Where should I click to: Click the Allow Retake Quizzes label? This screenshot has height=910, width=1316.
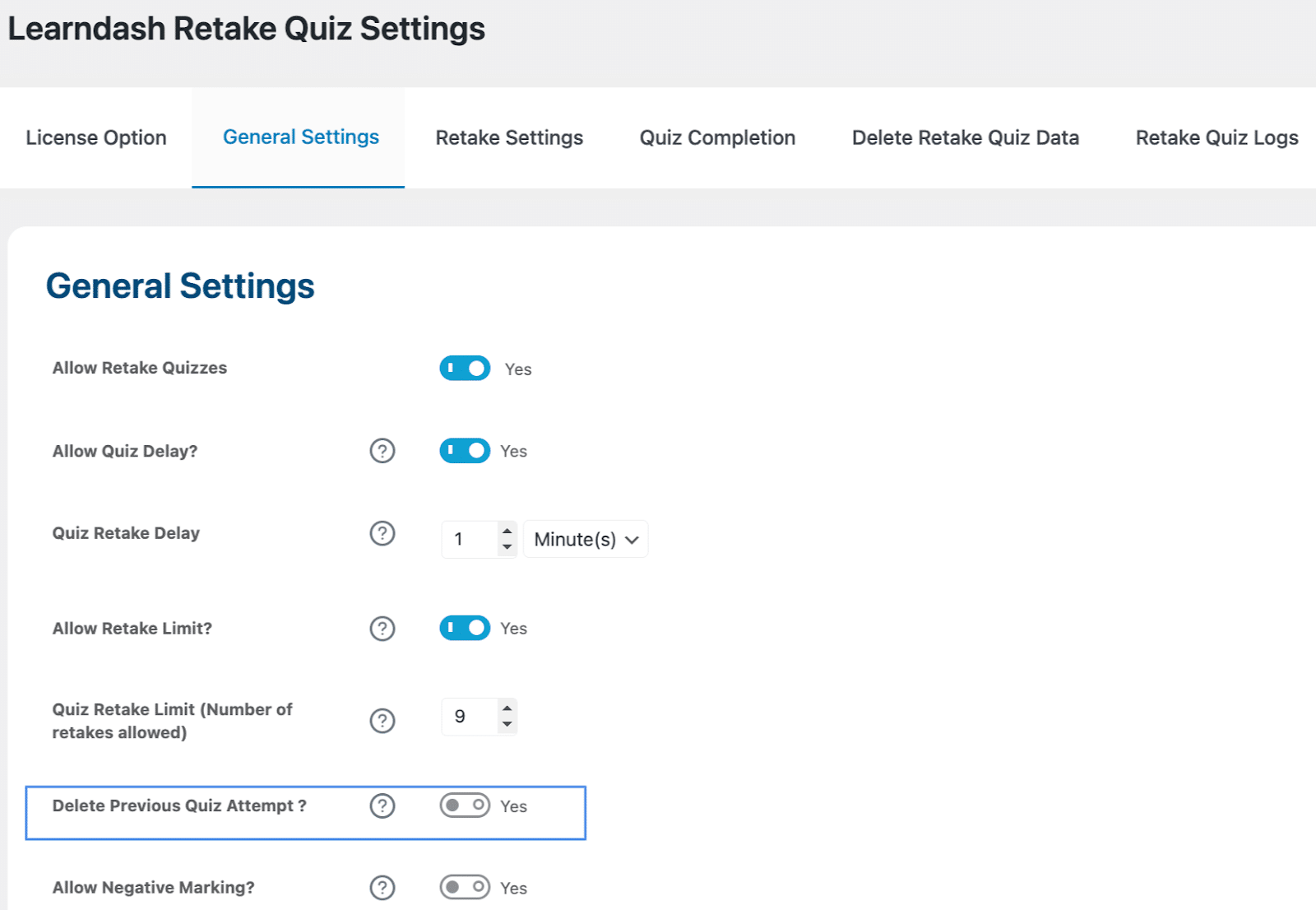point(140,368)
